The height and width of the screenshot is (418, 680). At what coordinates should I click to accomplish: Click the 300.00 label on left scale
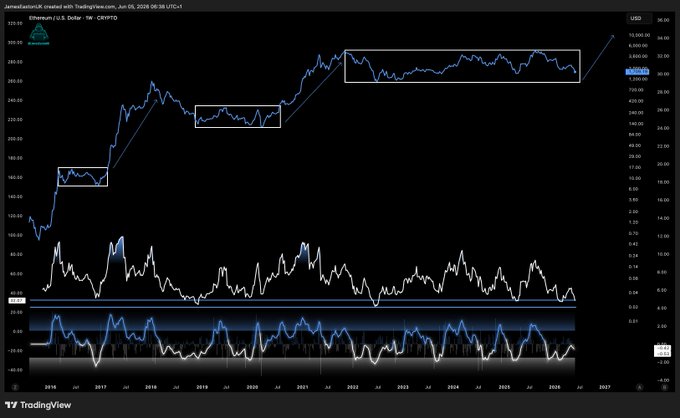tap(15, 42)
